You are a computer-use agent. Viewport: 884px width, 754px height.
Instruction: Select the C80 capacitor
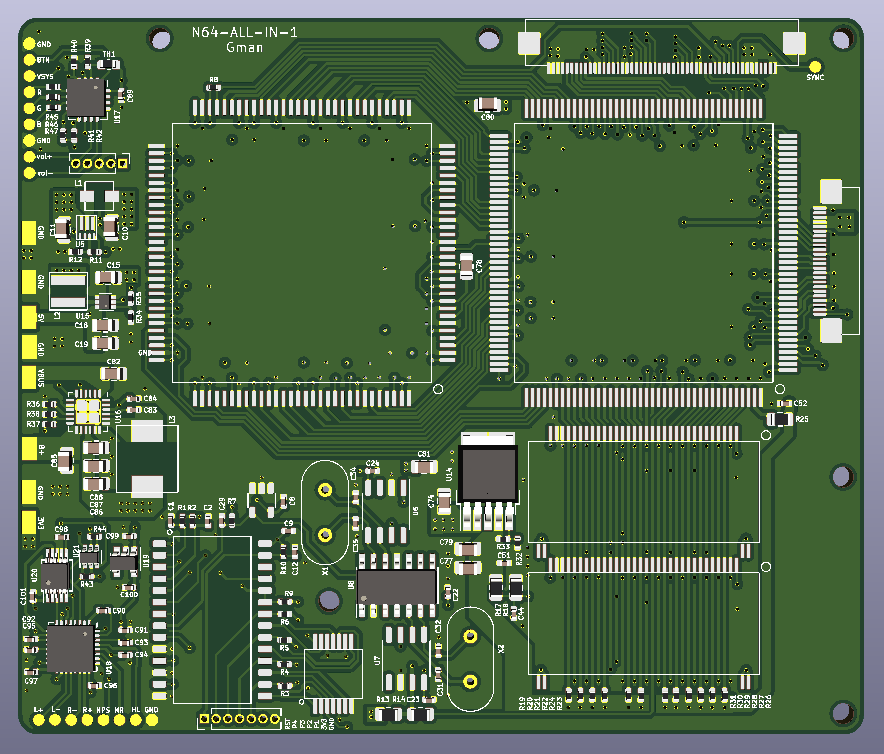[x=487, y=104]
